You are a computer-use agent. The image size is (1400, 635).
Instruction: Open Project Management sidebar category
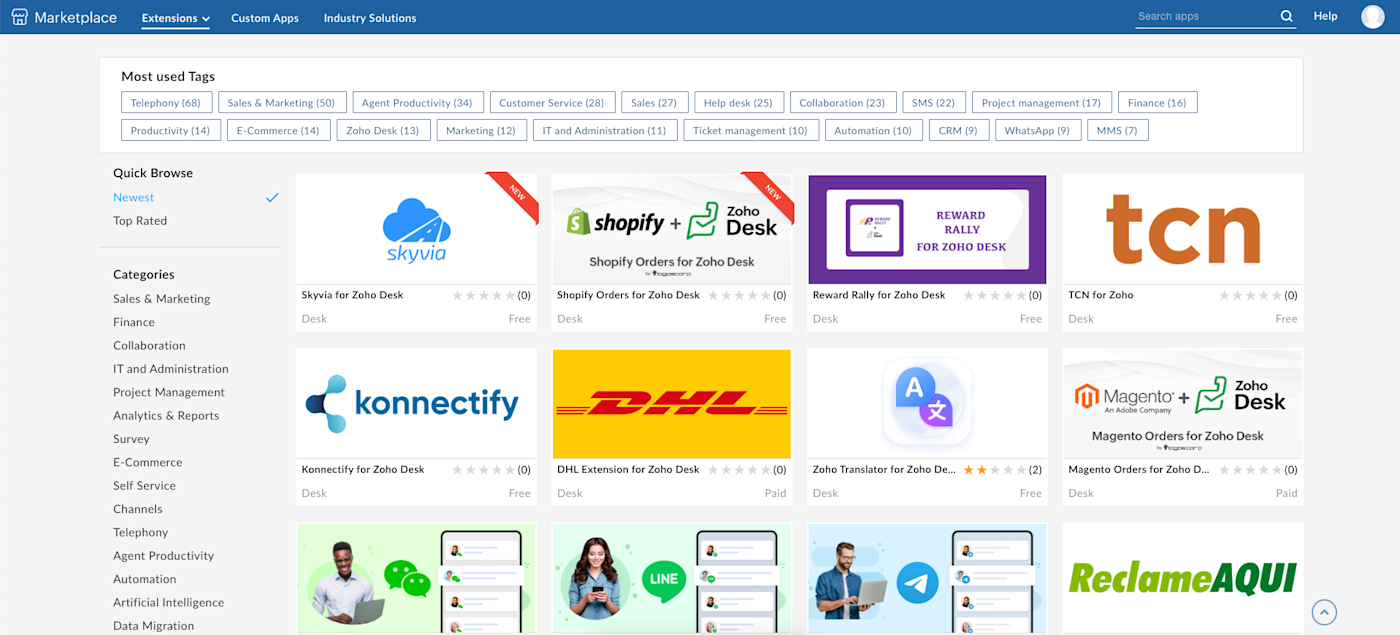pyautogui.click(x=169, y=393)
